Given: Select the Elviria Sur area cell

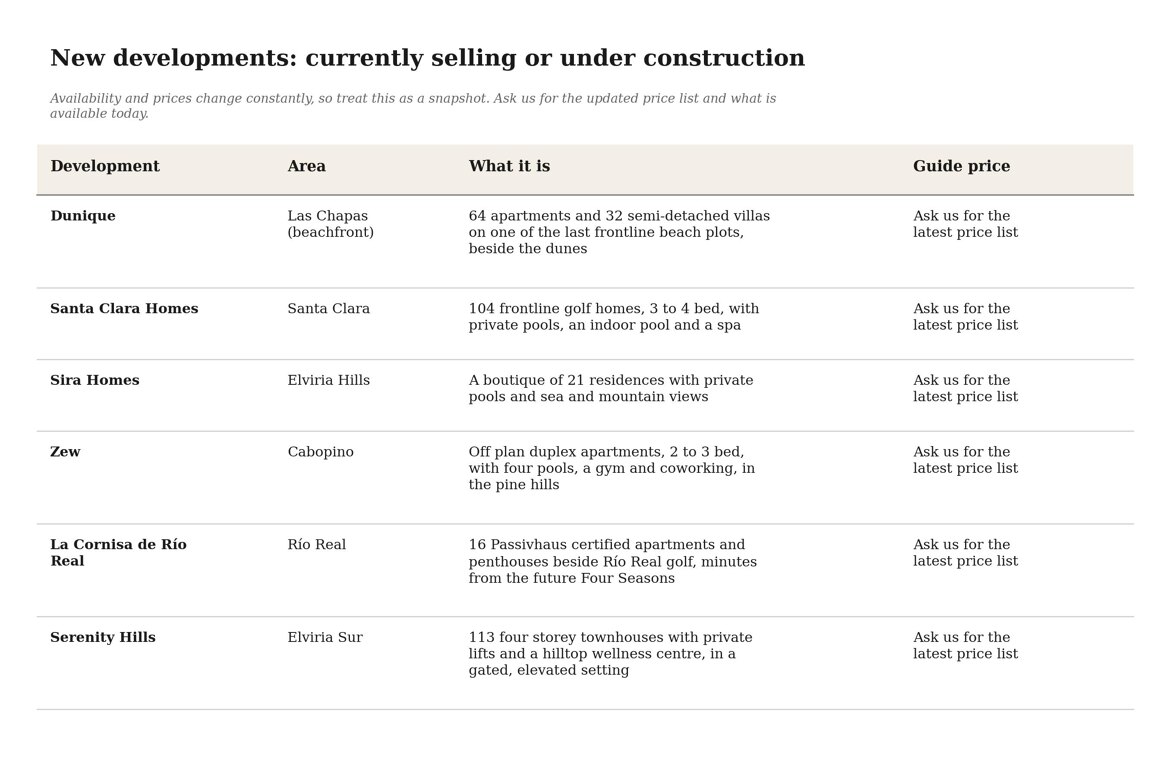Looking at the screenshot, I should click(325, 637).
